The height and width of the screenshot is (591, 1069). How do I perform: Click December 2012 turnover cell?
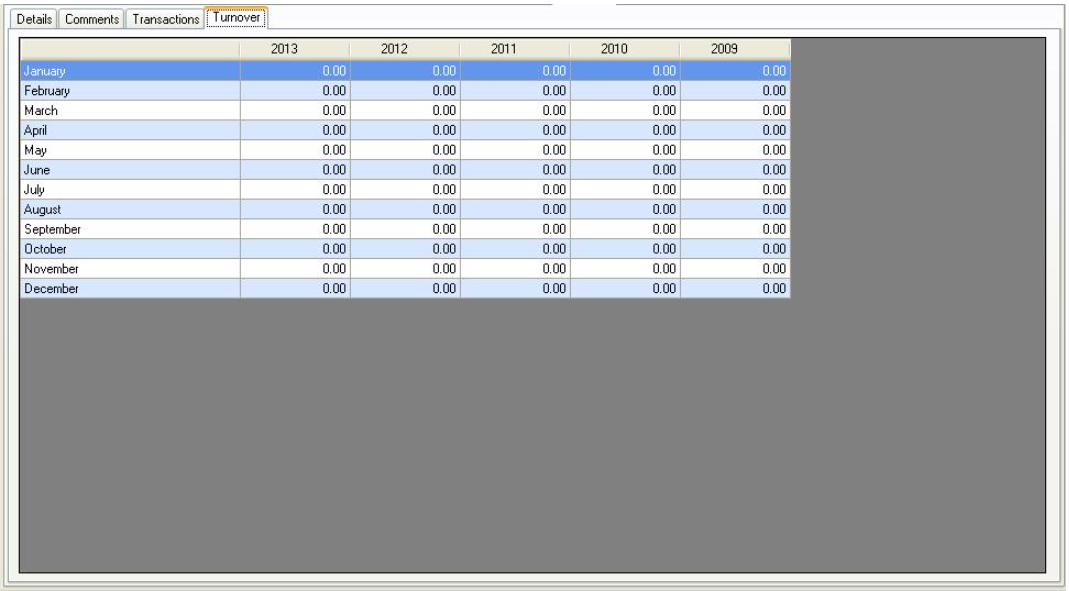[x=405, y=288]
